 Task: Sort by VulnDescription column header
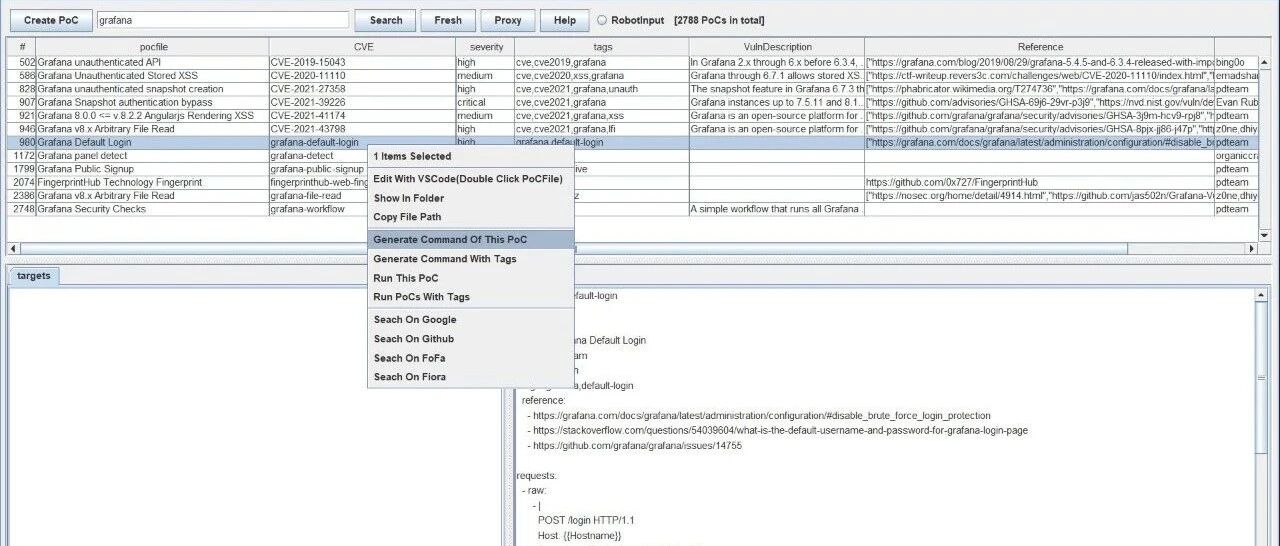coord(777,47)
